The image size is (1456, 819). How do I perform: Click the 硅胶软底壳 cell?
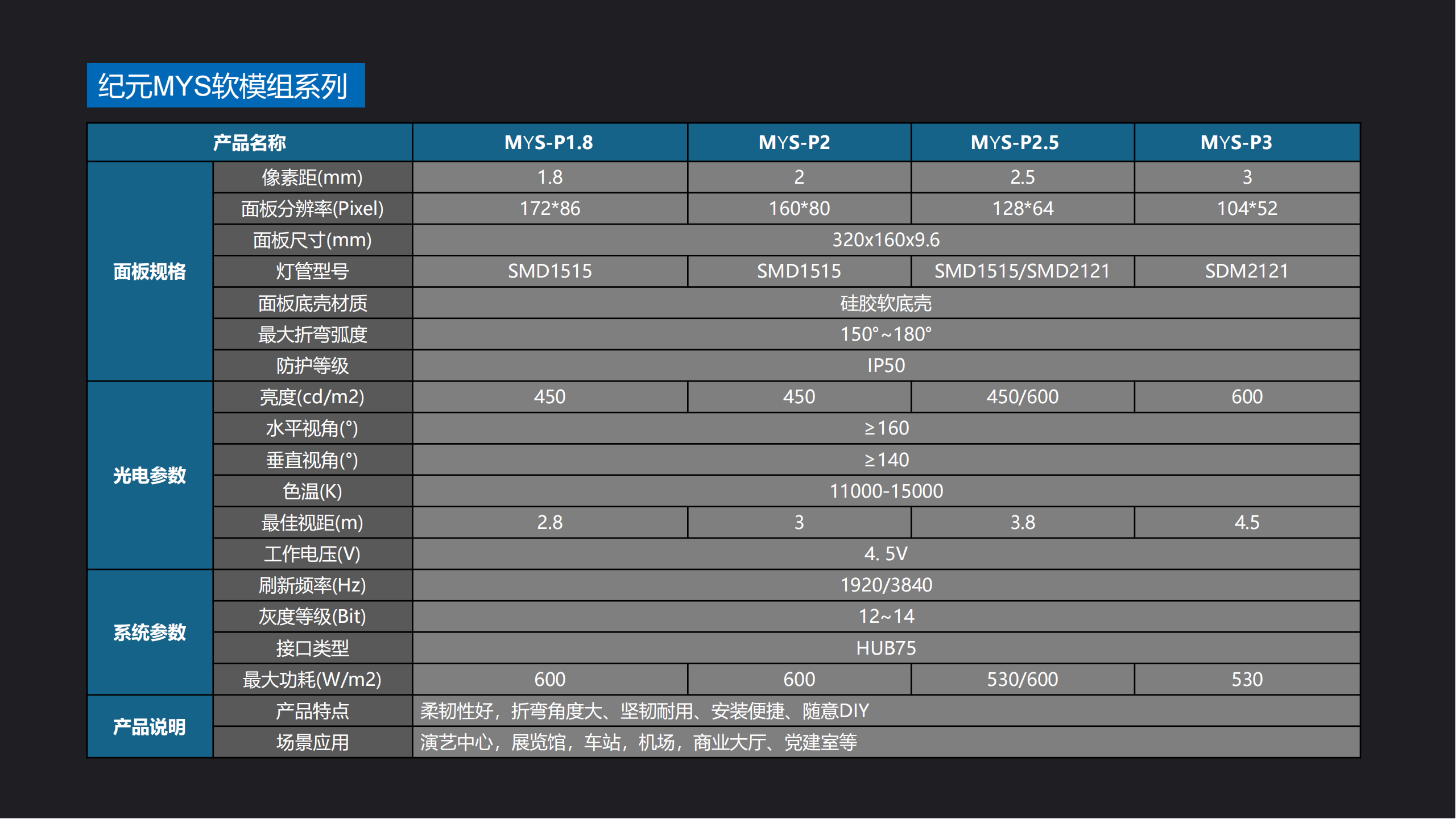(x=886, y=303)
